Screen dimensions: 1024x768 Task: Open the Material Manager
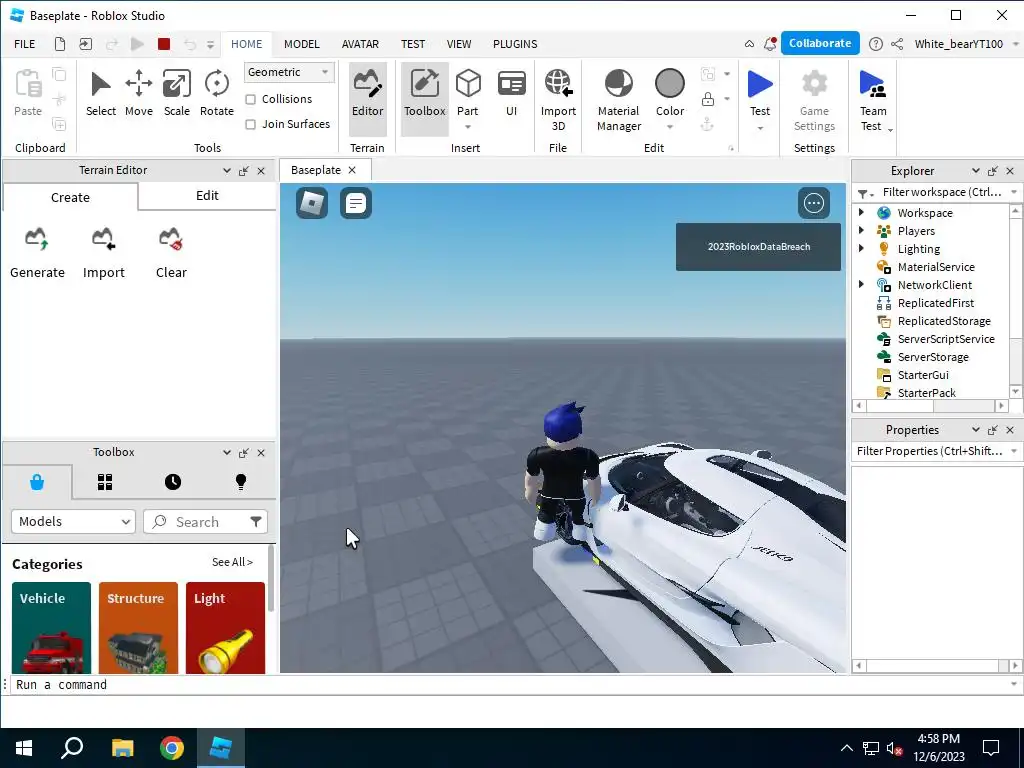pyautogui.click(x=618, y=99)
